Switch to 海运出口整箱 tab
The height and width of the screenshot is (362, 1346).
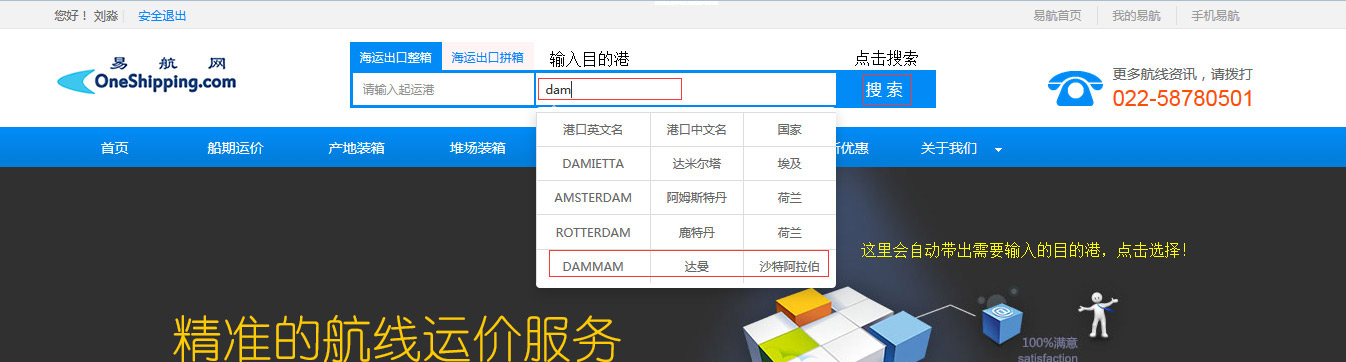point(395,58)
